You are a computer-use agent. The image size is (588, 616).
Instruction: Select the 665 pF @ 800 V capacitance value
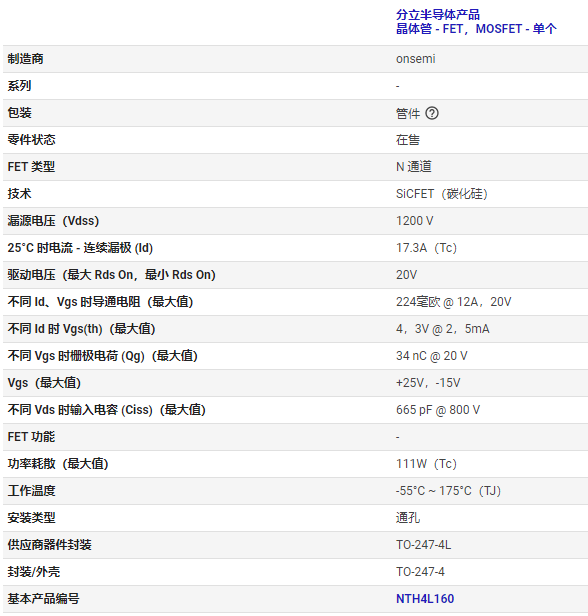click(438, 410)
